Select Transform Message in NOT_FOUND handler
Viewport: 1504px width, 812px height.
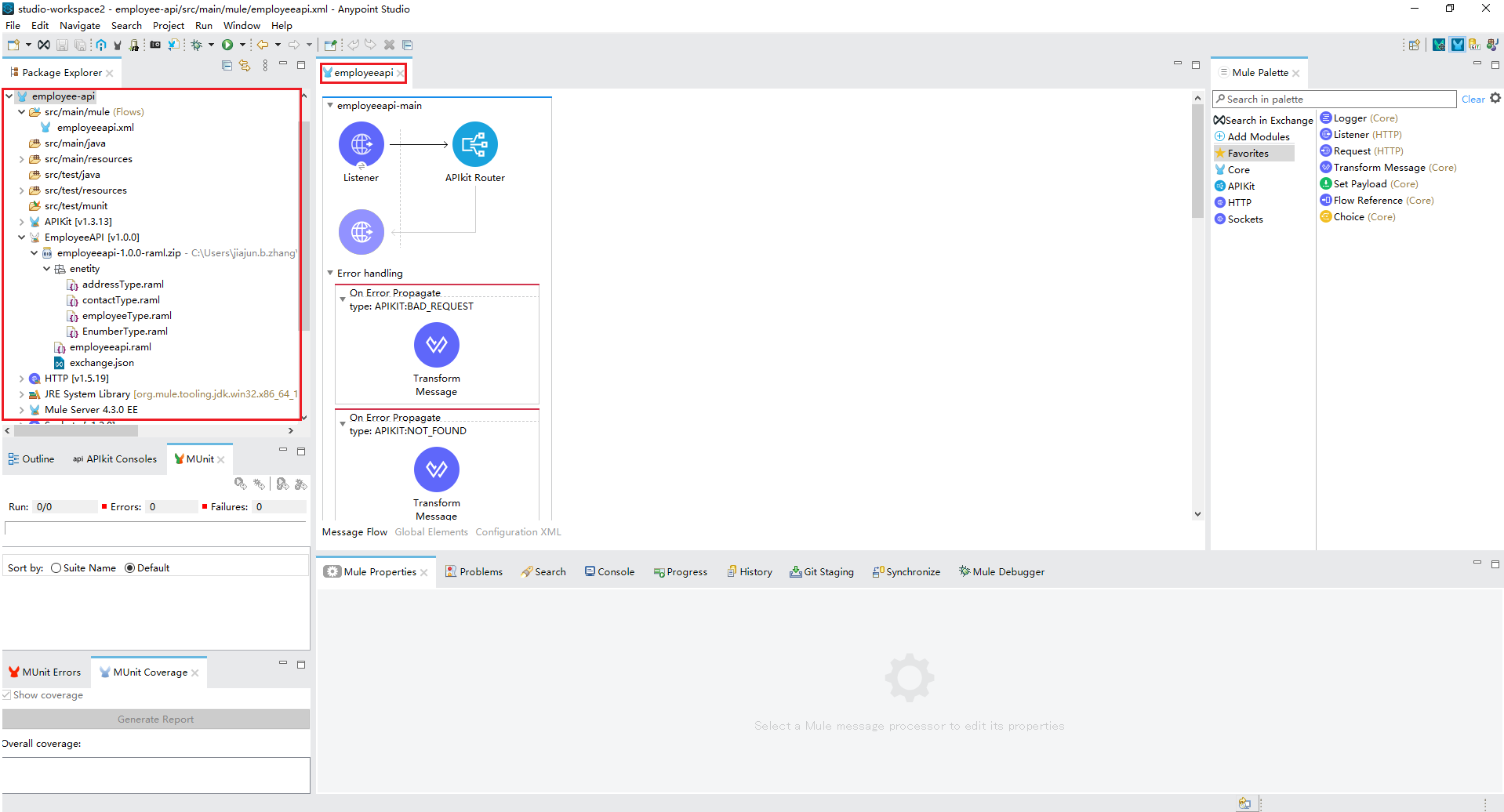[437, 469]
